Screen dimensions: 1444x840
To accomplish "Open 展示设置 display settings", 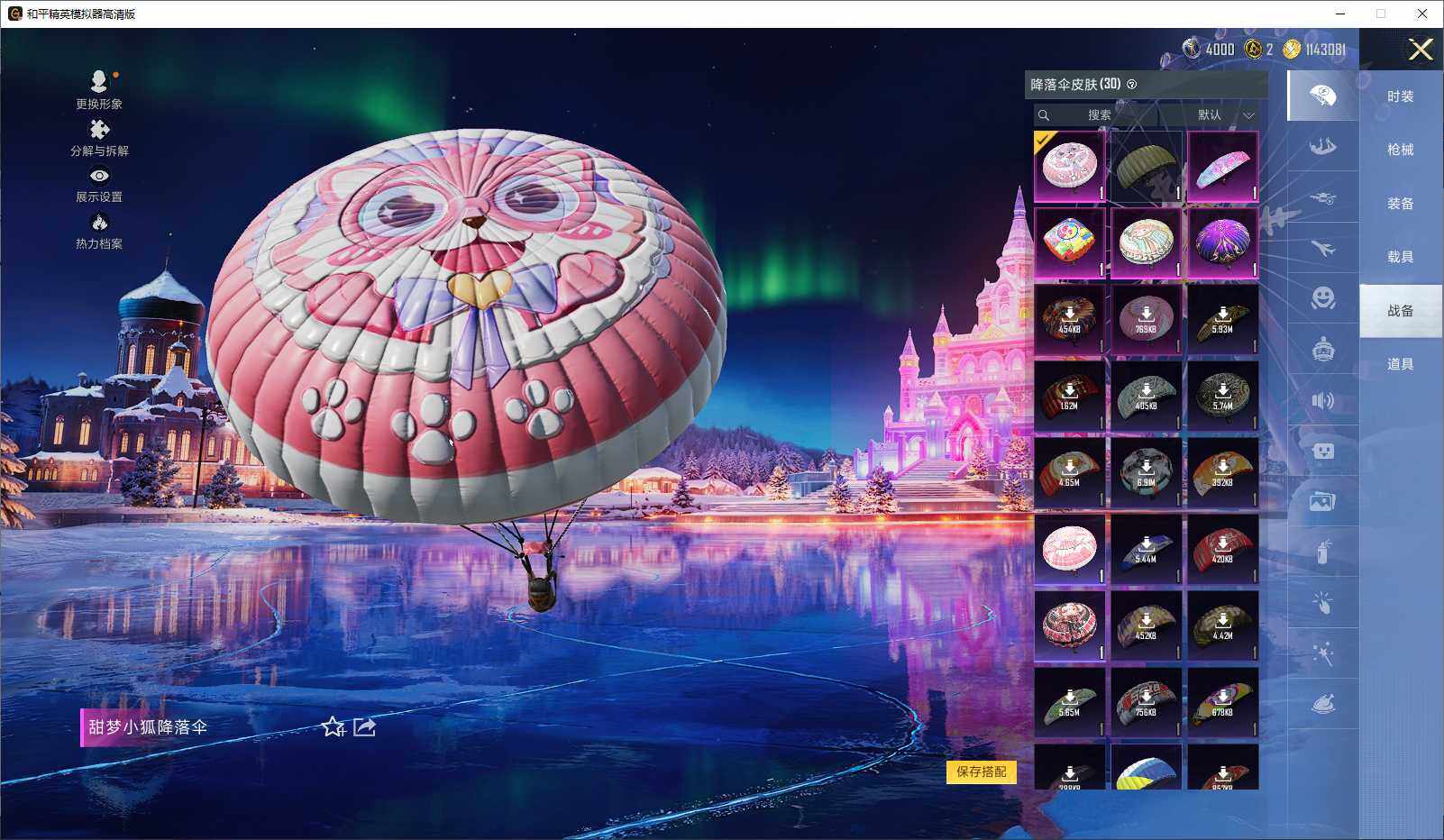I will [x=99, y=177].
